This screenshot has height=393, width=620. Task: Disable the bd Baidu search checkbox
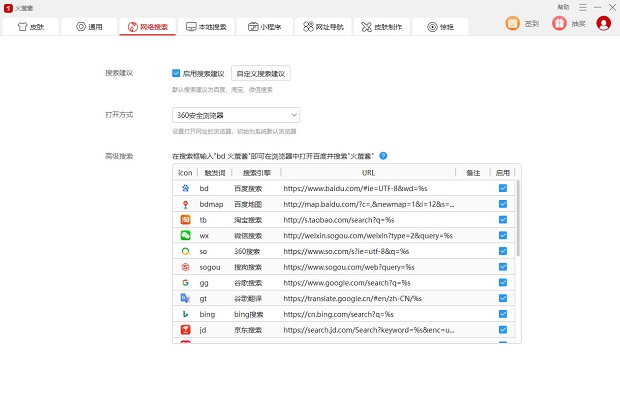(x=503, y=188)
